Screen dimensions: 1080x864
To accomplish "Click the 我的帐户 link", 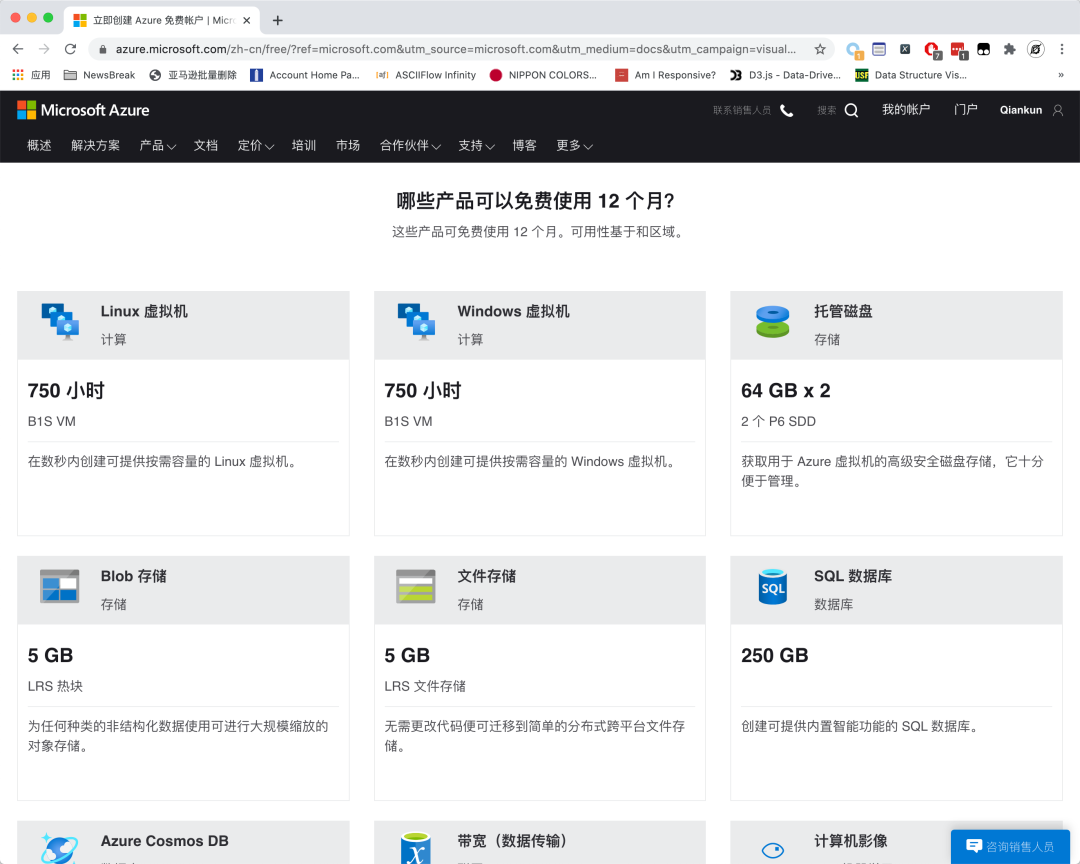I will (x=906, y=110).
